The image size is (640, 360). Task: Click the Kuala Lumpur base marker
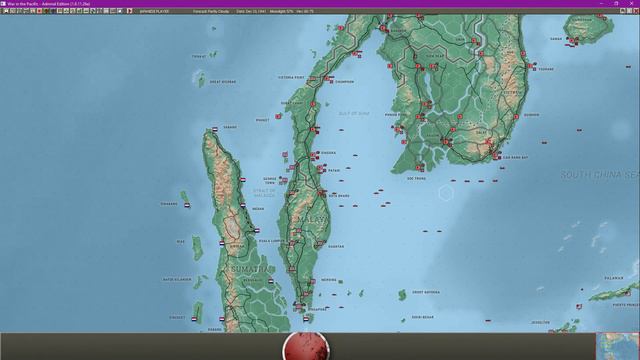[292, 243]
